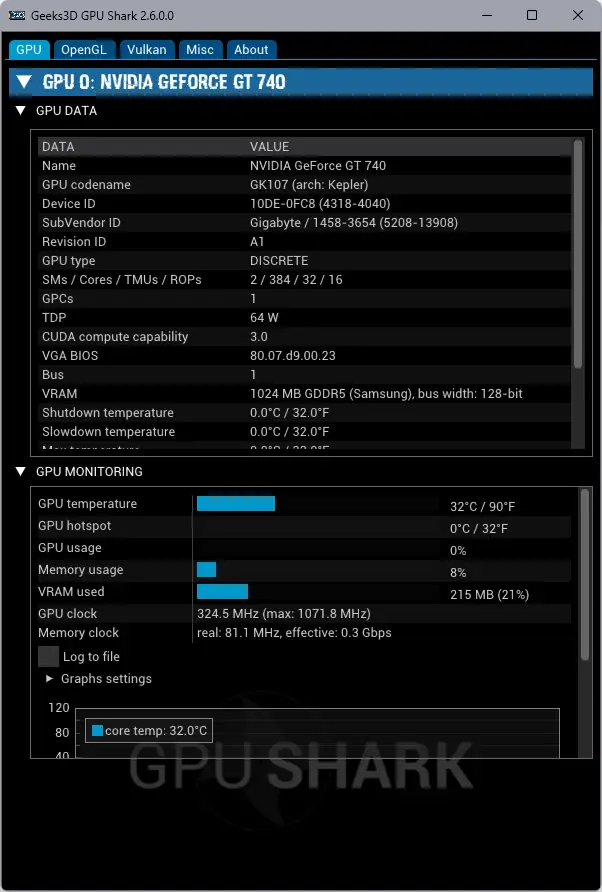
Task: Click the core temp legend color square
Action: click(x=97, y=731)
